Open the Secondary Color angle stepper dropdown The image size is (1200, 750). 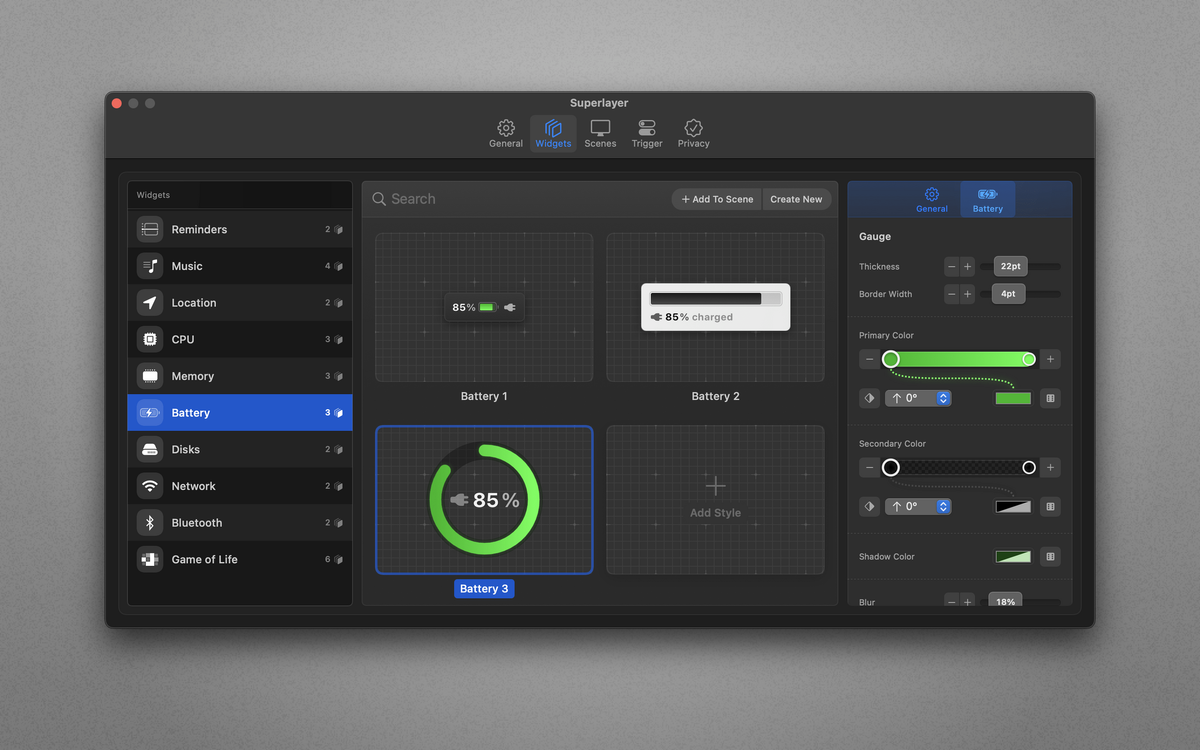pos(941,506)
